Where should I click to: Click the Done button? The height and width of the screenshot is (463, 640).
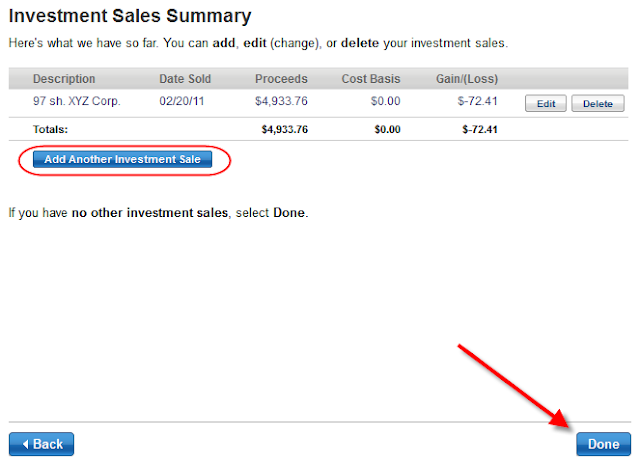pos(603,444)
